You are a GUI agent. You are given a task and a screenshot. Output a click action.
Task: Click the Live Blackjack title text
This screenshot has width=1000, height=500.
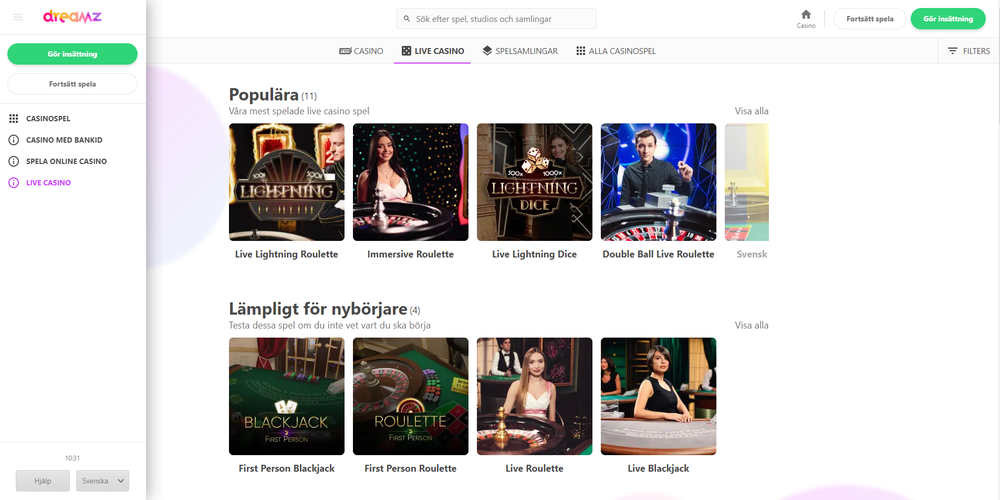[x=658, y=469]
